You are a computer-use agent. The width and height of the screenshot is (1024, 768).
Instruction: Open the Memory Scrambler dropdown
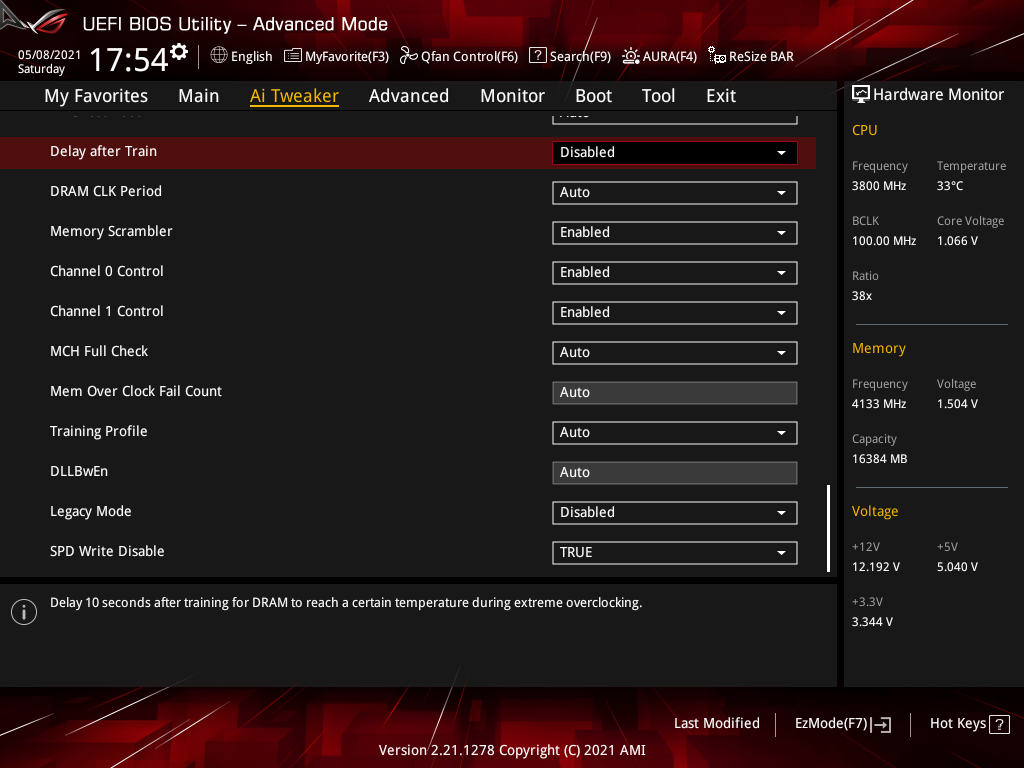point(675,233)
